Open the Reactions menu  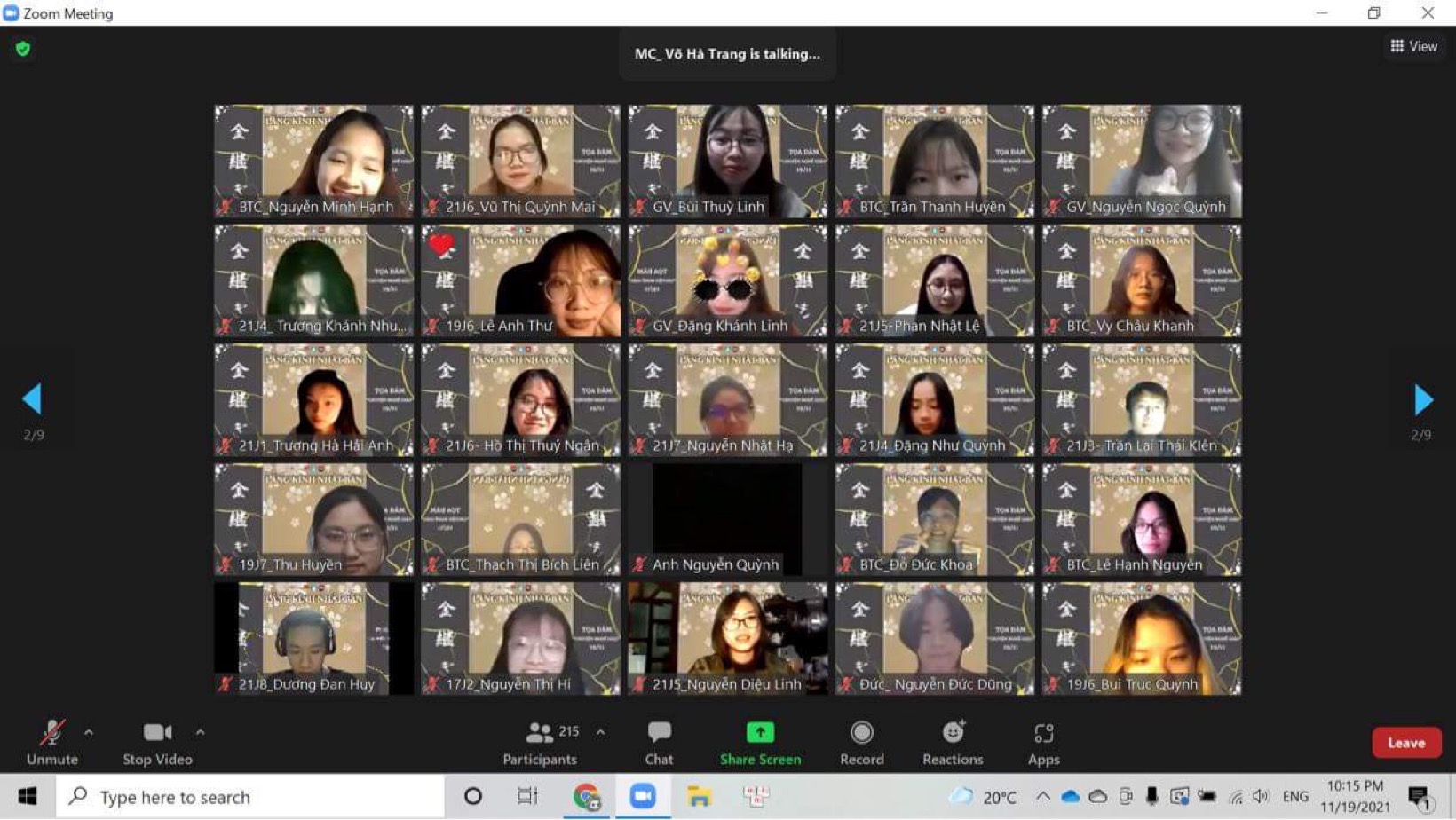[953, 744]
